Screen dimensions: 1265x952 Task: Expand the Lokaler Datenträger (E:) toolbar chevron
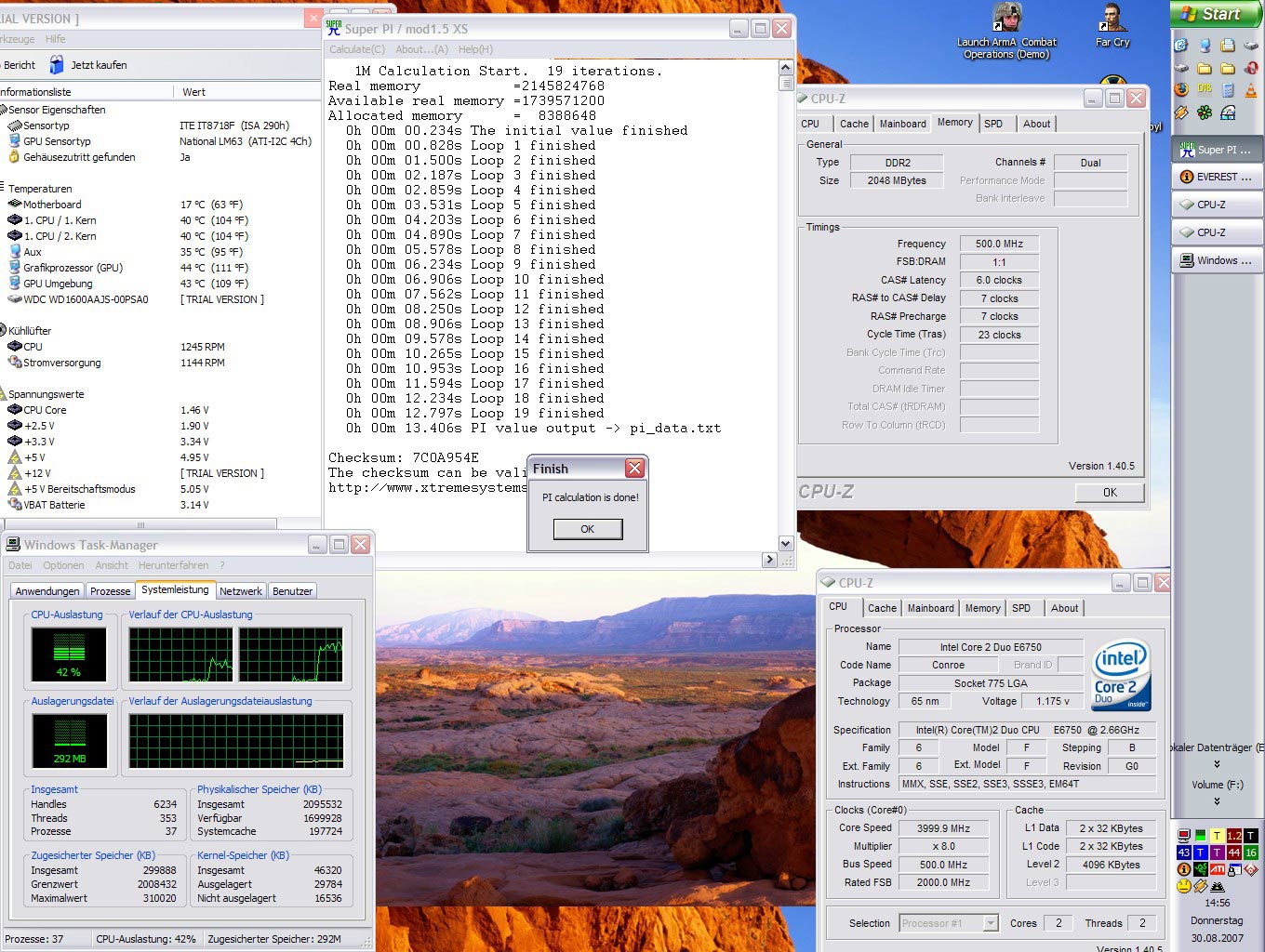1217,764
